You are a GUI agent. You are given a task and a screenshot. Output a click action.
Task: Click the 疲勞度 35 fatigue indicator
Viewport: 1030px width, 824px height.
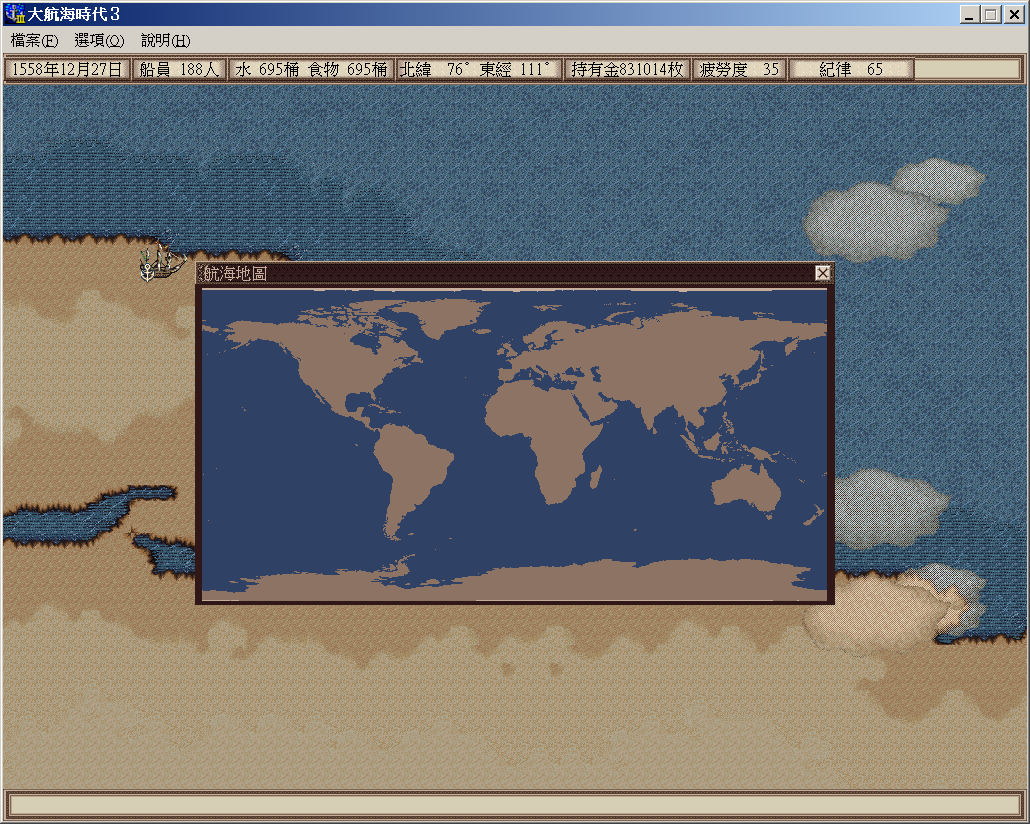(739, 70)
